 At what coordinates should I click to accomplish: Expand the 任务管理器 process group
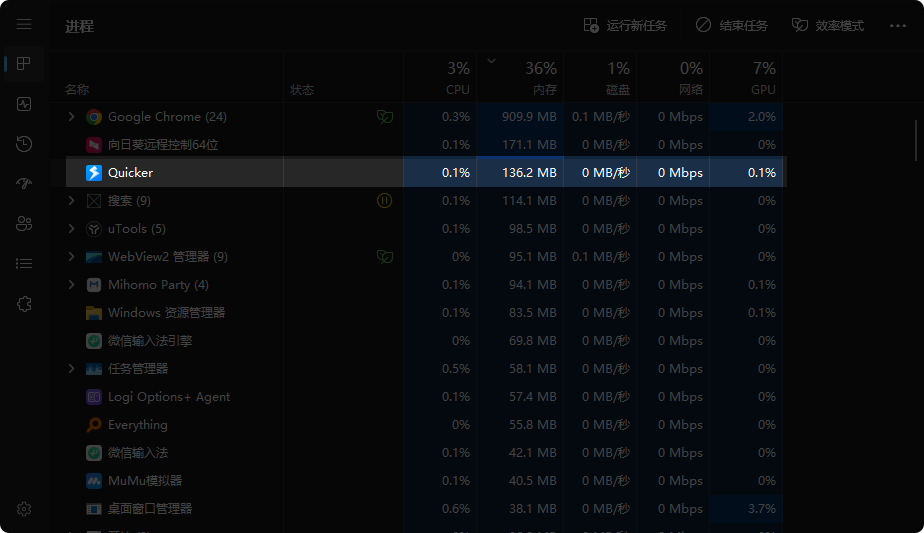(71, 369)
